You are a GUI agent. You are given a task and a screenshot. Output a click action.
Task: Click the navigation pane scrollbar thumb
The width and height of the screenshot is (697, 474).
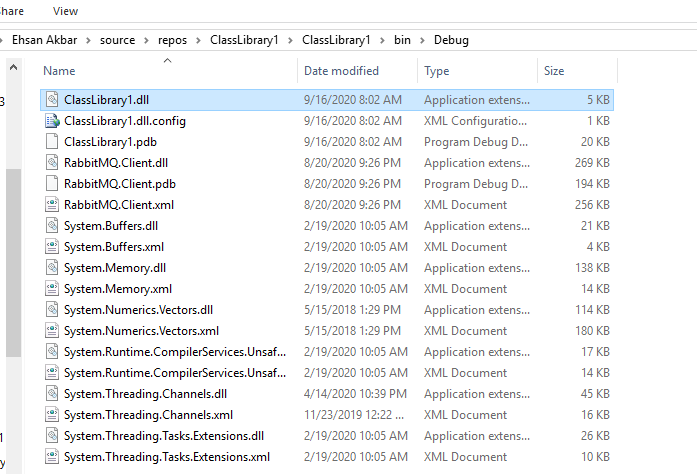coord(14,262)
